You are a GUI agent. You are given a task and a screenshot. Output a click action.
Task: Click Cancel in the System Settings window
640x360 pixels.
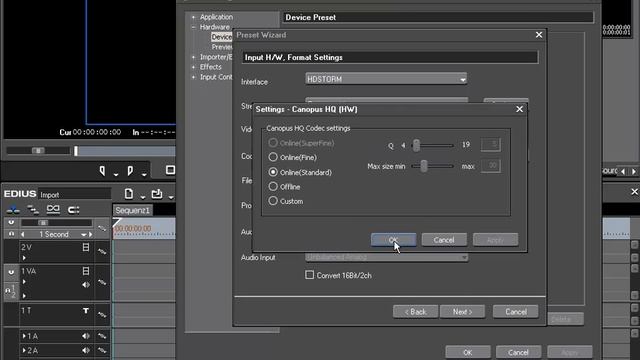pos(518,352)
